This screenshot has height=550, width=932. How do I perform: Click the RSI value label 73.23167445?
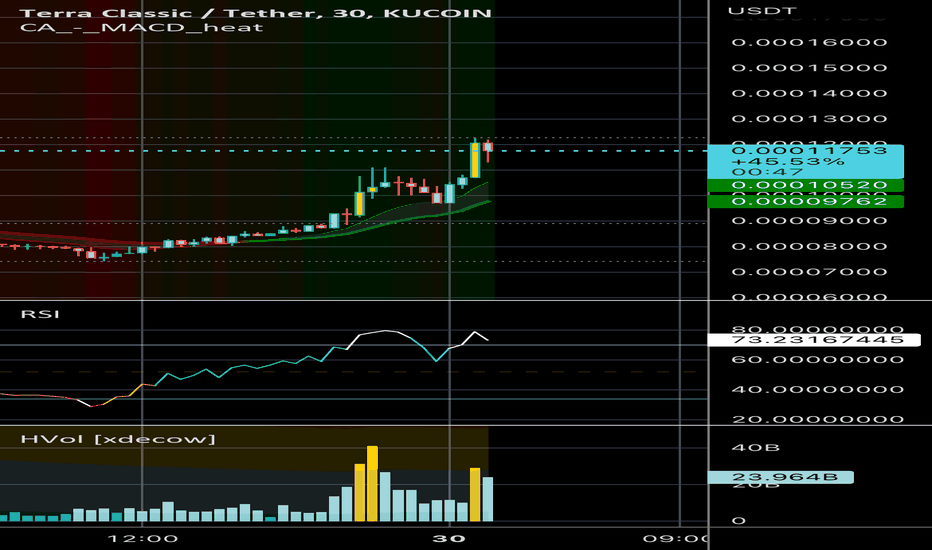pyautogui.click(x=814, y=340)
